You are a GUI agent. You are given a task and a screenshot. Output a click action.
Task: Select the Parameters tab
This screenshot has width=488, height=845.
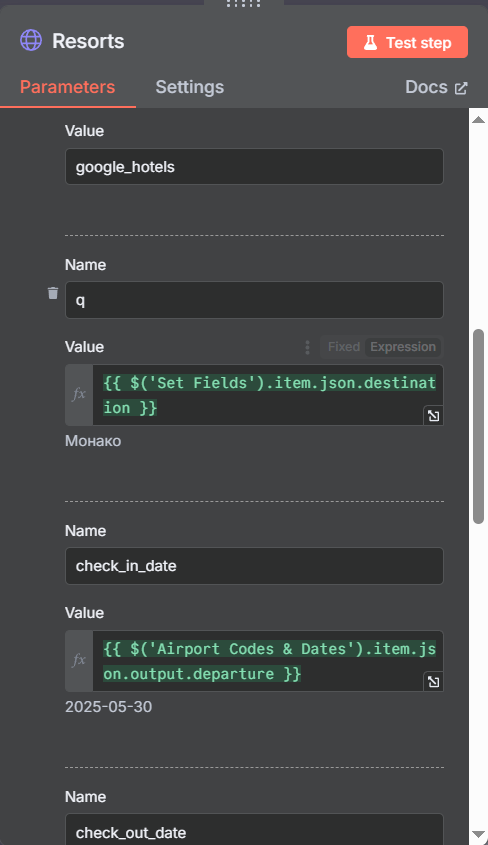point(67,87)
